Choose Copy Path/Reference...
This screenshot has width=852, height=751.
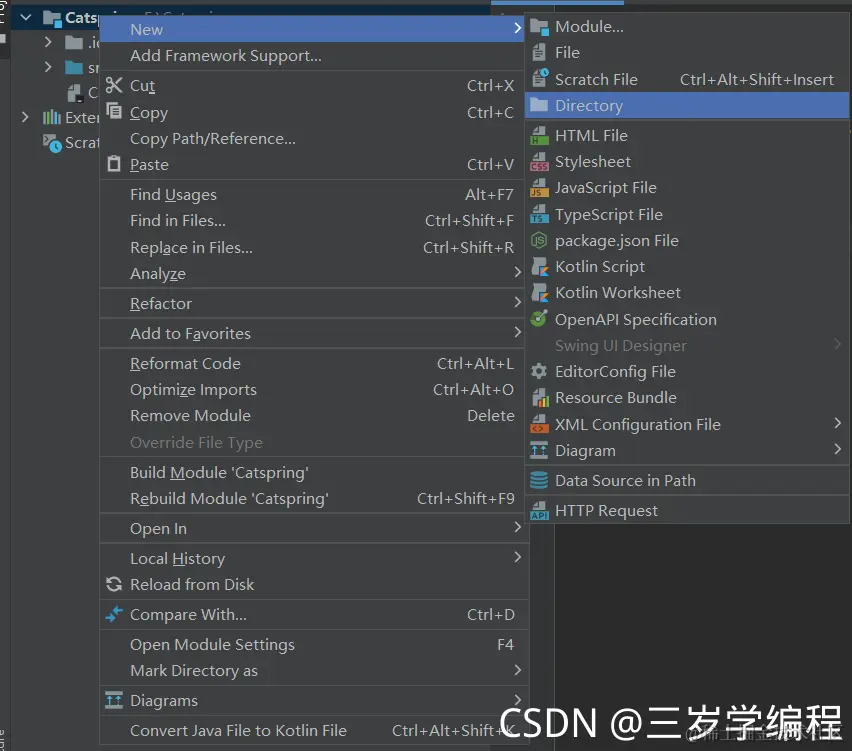(312, 139)
